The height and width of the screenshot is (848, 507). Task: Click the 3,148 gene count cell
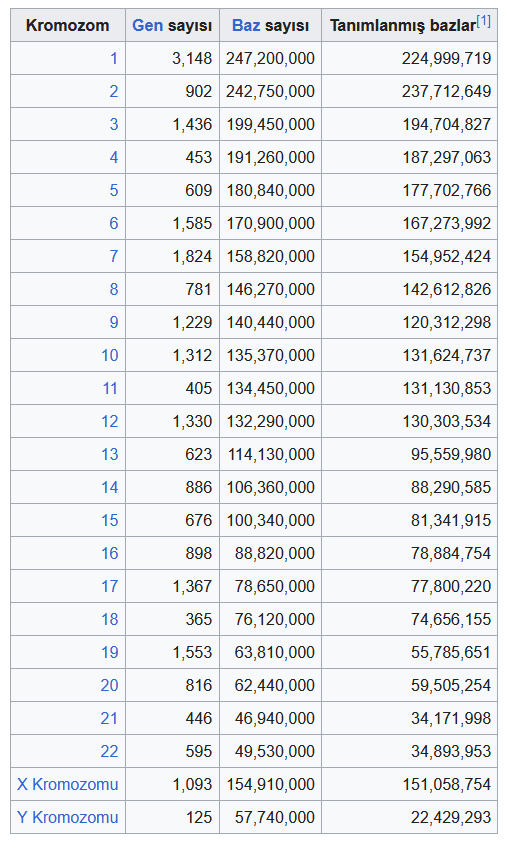(x=173, y=58)
